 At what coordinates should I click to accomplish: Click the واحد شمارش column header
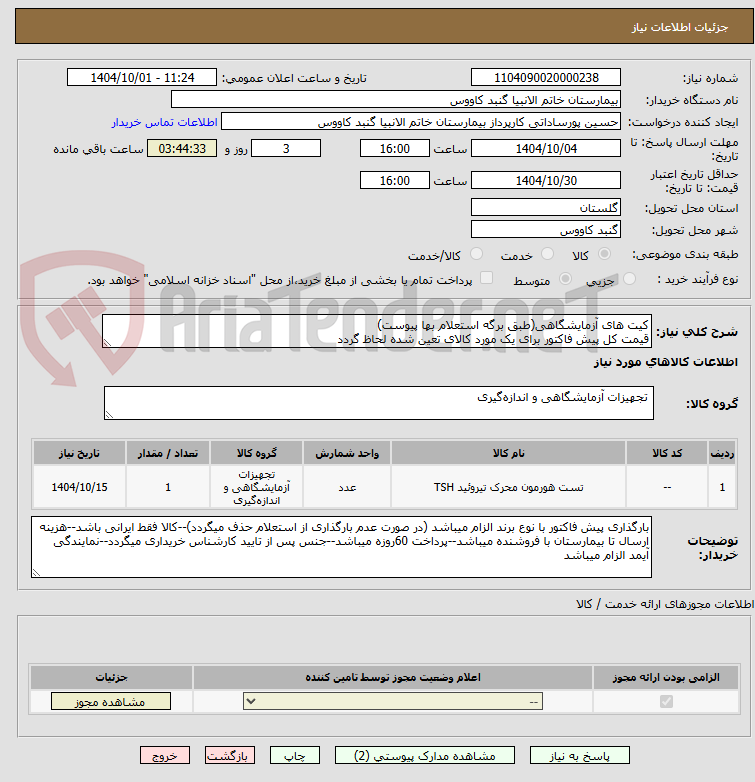click(x=347, y=453)
